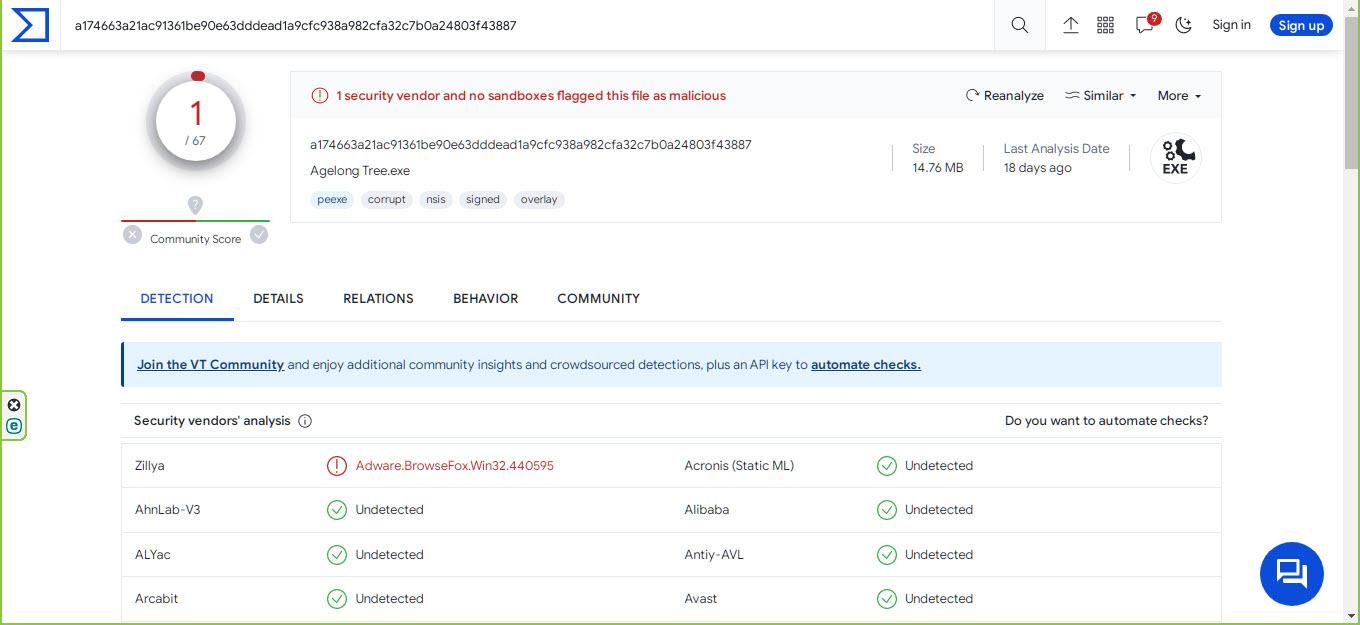The height and width of the screenshot is (625, 1360).
Task: Click the Agelong Tree.exe file name
Action: (360, 171)
